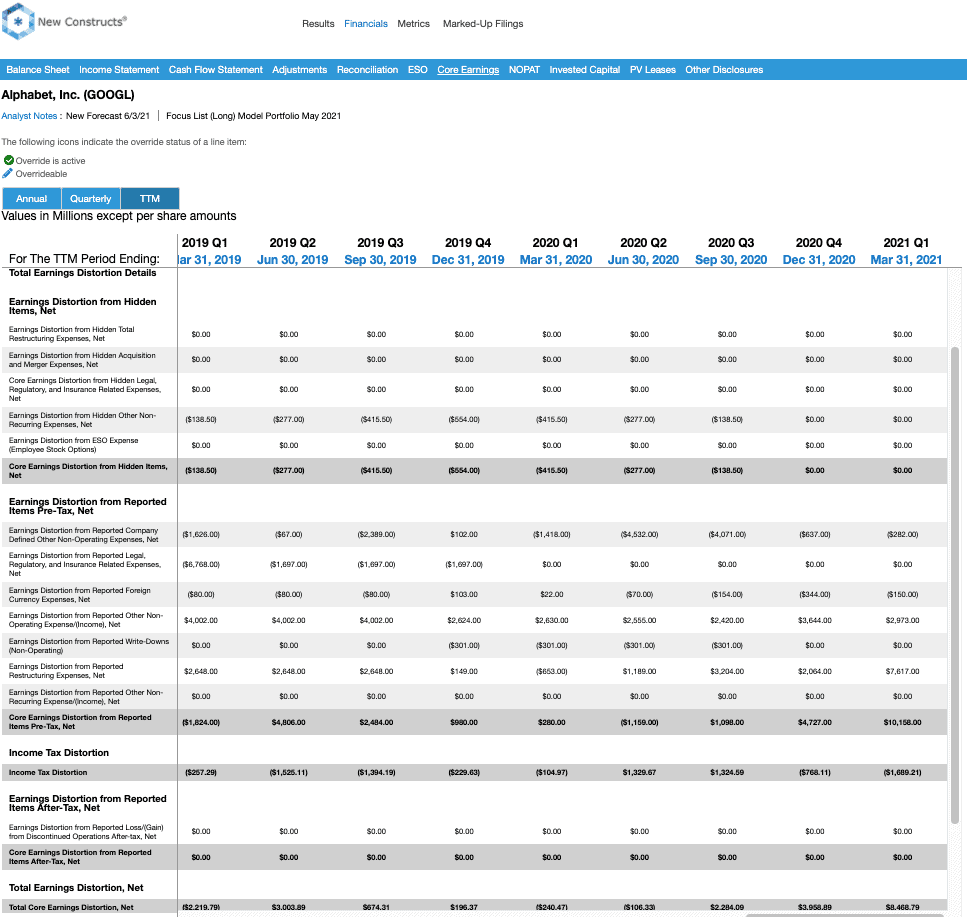Open the Adjustments tab

300,70
